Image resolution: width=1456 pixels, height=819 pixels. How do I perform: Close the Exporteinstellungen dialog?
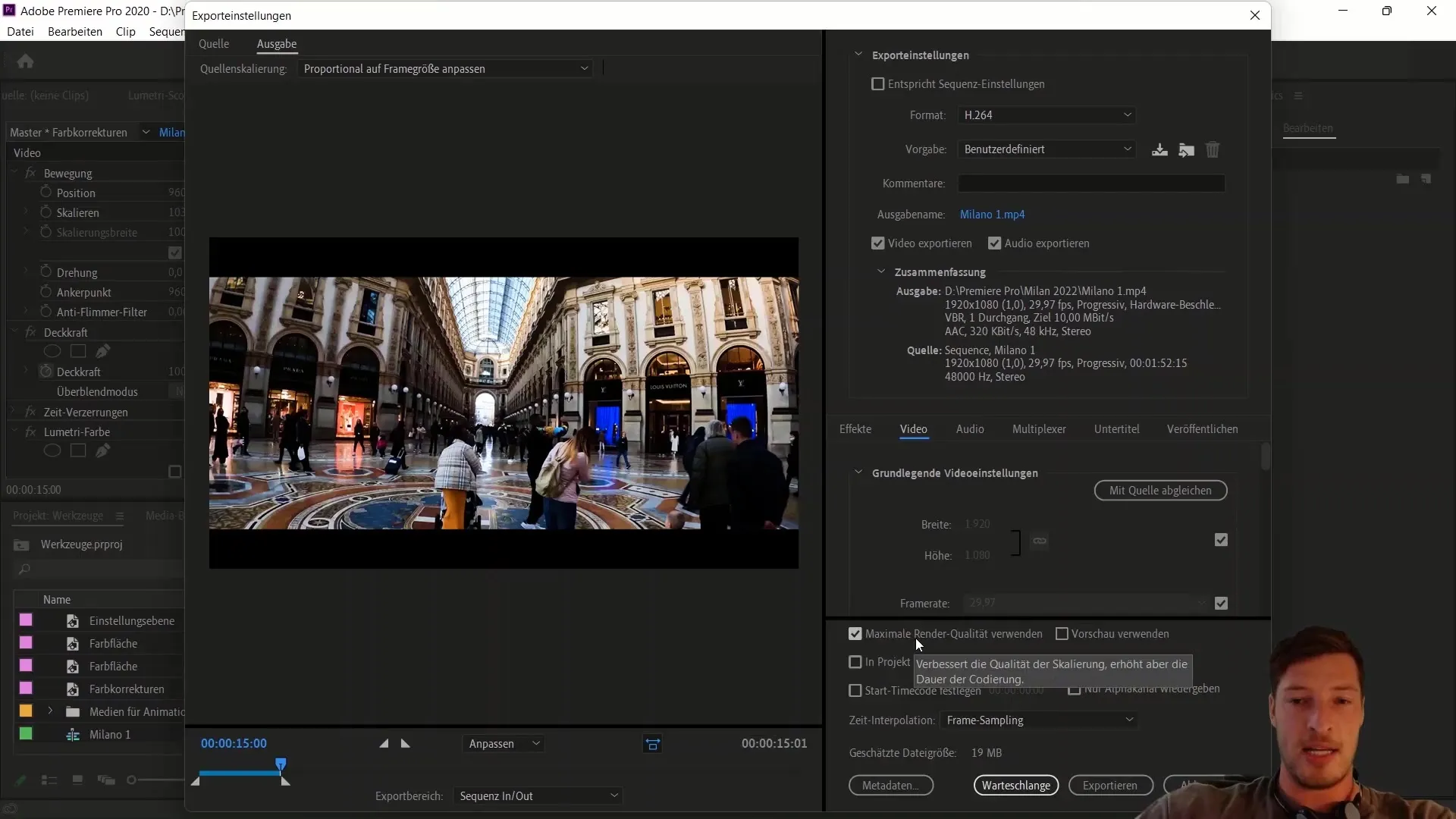[x=1255, y=15]
